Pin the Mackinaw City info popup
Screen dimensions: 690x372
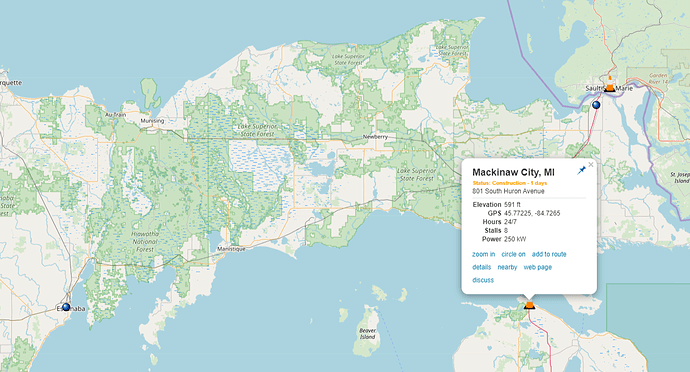[x=581, y=170]
